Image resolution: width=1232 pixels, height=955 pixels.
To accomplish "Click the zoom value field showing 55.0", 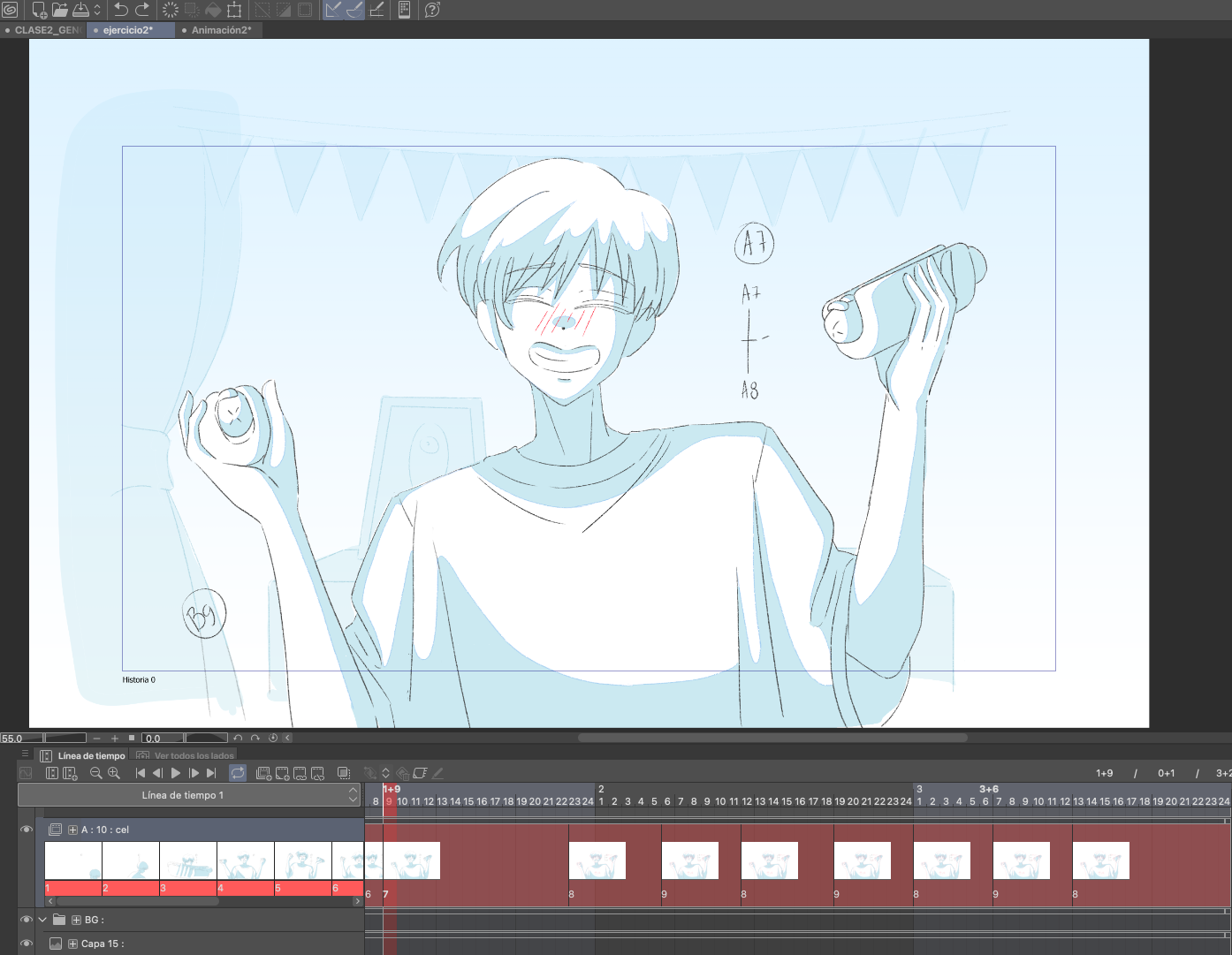I will tap(21, 738).
